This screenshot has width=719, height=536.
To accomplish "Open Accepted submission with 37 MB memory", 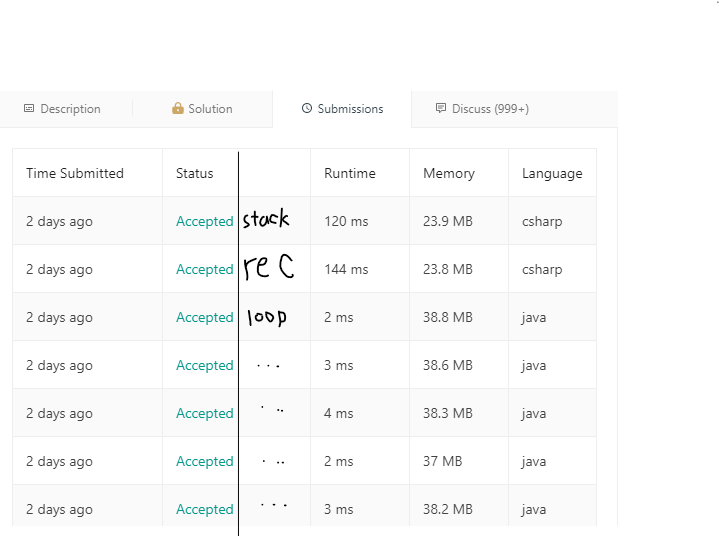I will click(205, 461).
